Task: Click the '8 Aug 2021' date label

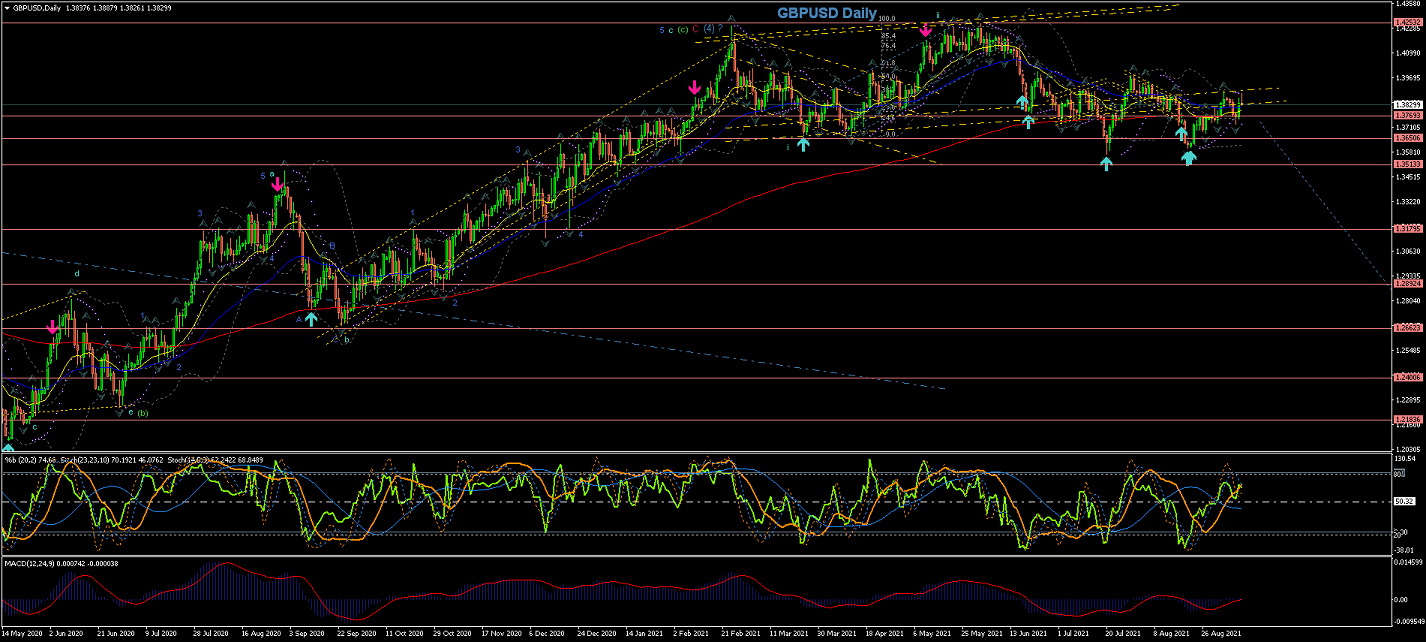Action: click(x=1171, y=633)
